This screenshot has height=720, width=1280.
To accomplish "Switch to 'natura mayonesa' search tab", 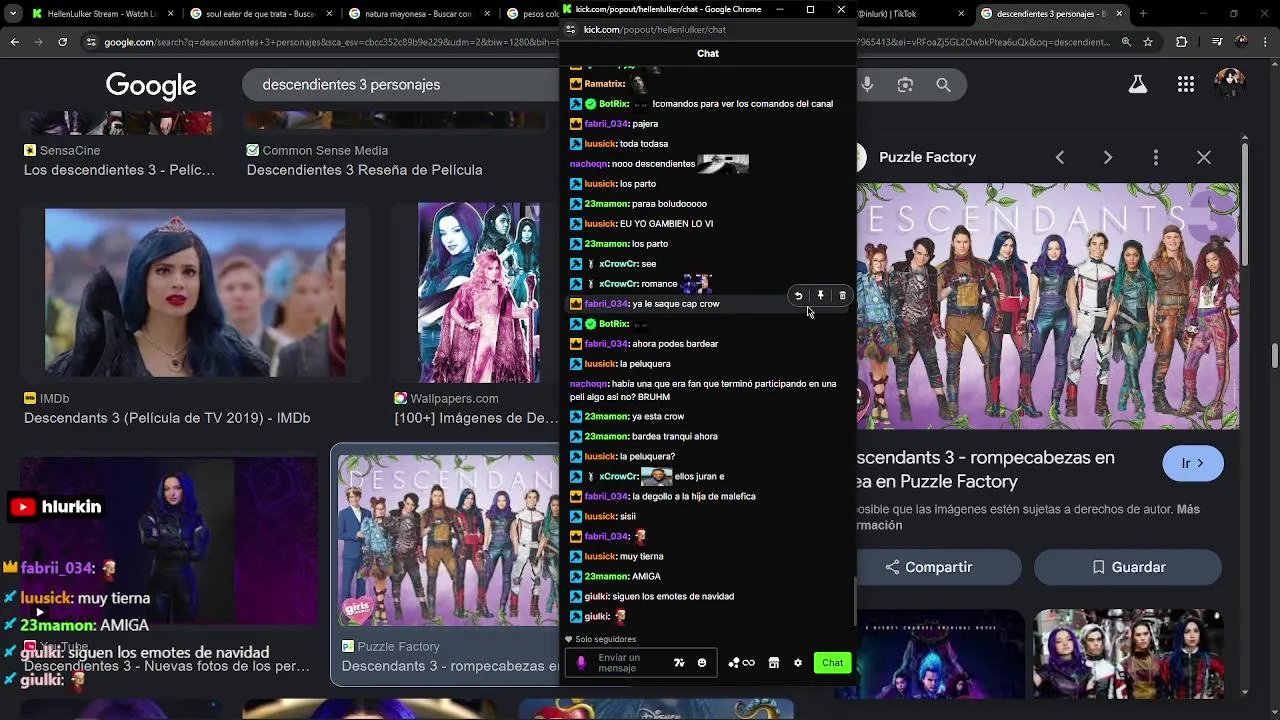I will 418,14.
